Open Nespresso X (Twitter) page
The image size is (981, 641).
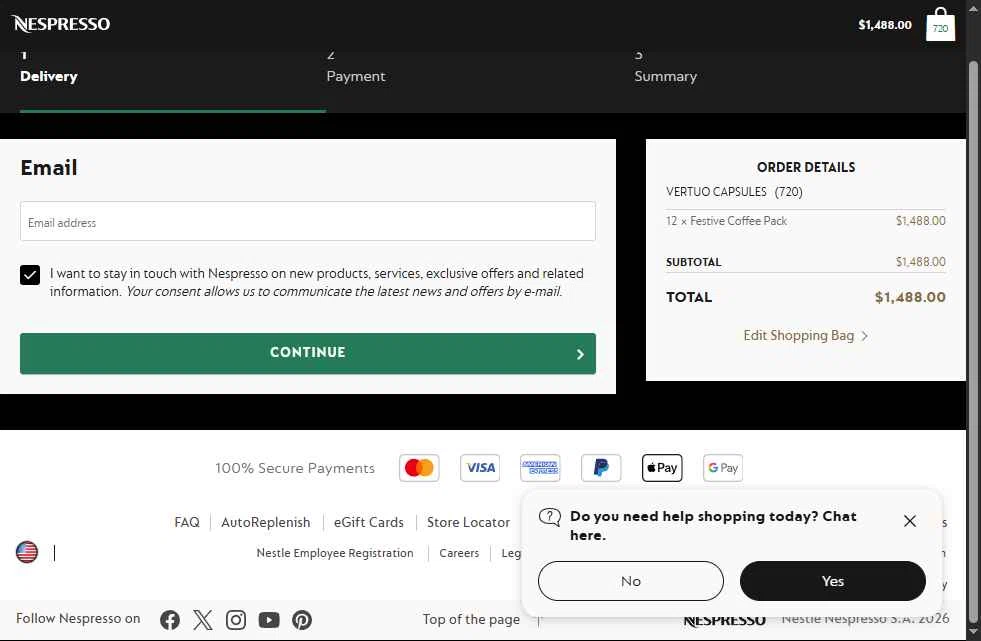(x=203, y=620)
